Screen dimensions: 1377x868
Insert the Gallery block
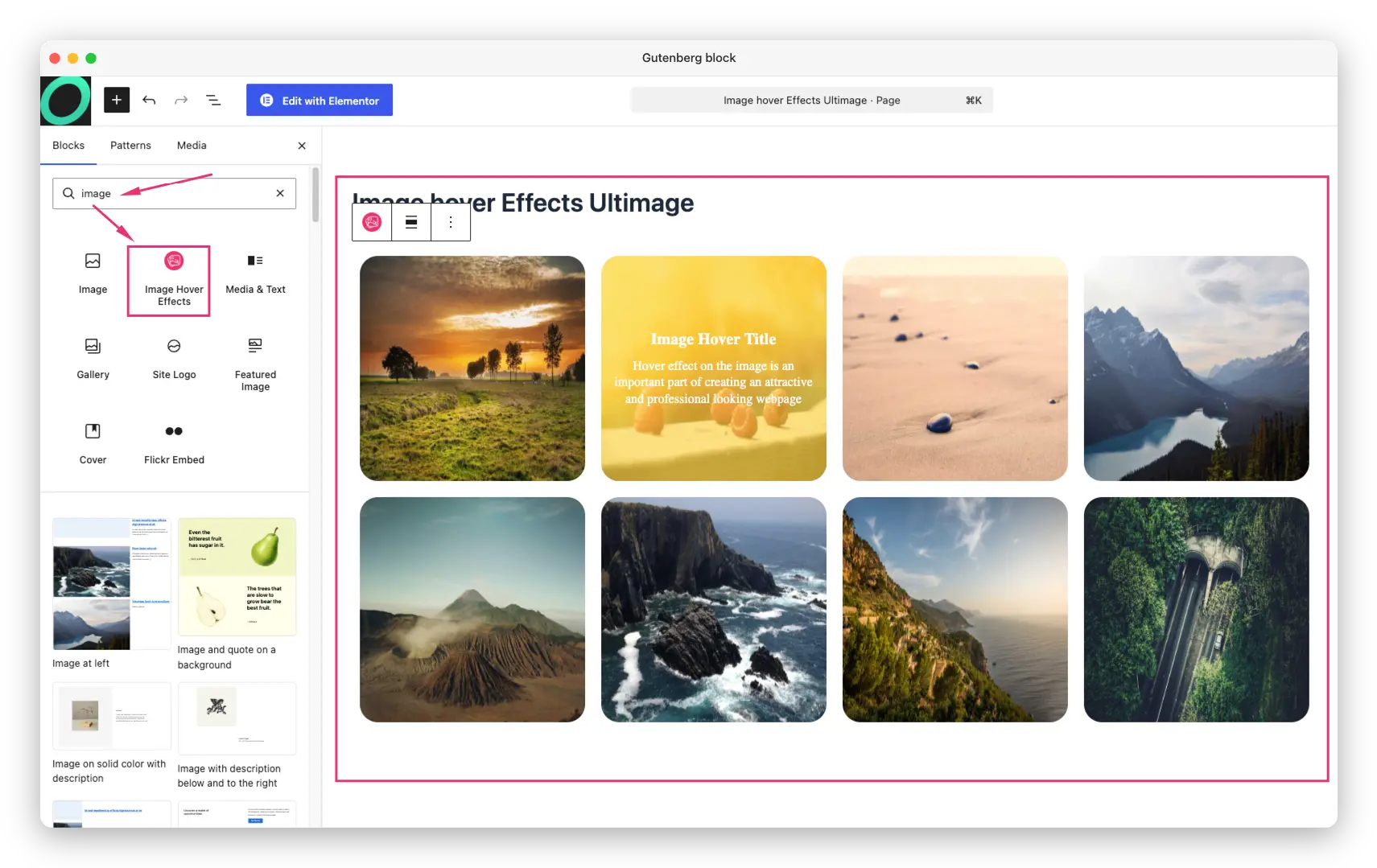(93, 359)
